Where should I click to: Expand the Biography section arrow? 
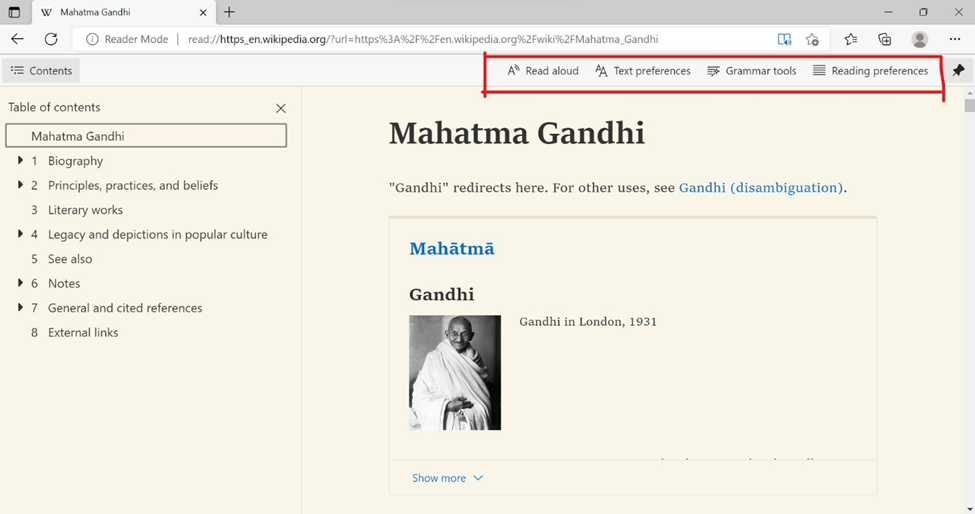pos(20,160)
